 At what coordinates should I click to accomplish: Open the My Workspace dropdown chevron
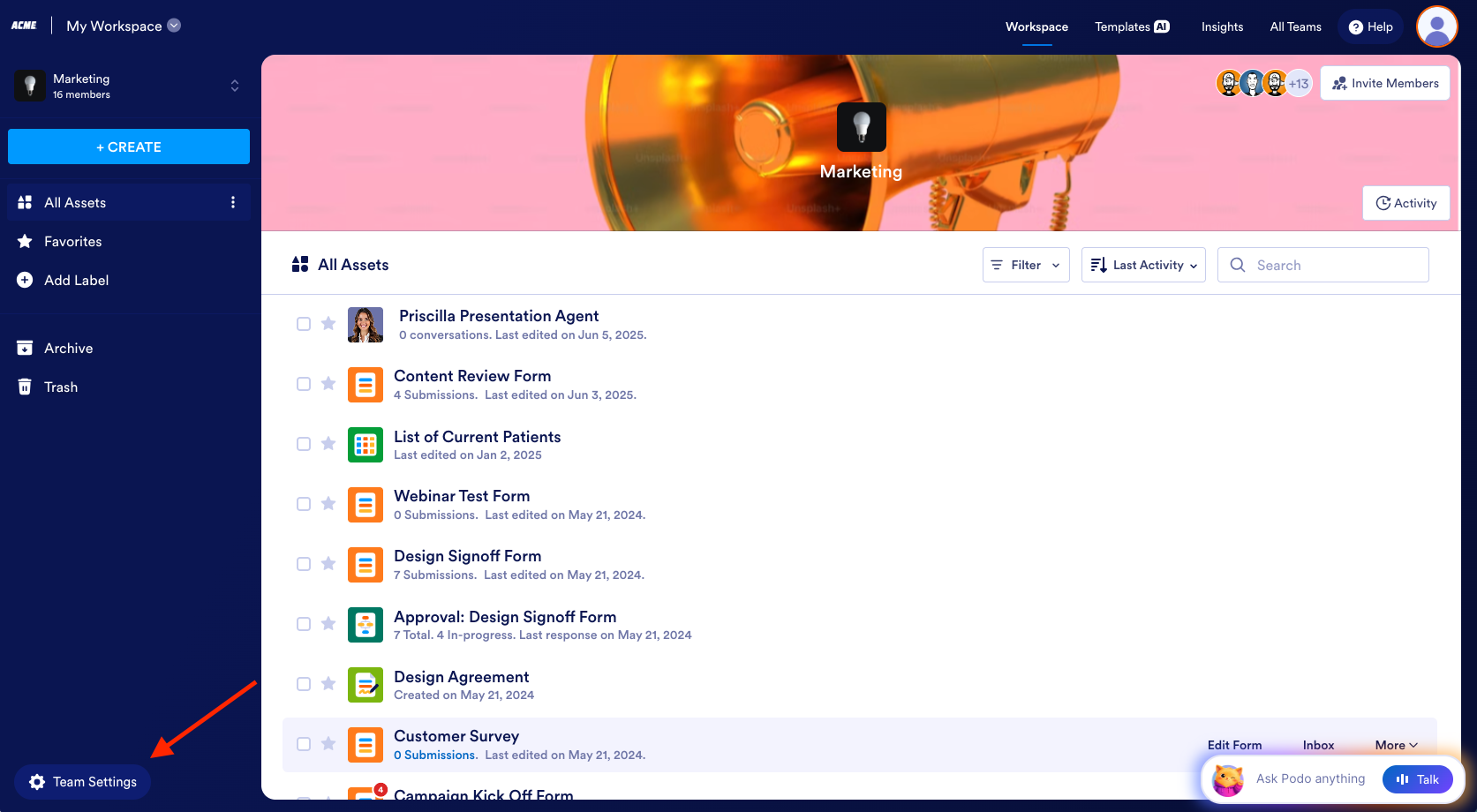coord(174,26)
